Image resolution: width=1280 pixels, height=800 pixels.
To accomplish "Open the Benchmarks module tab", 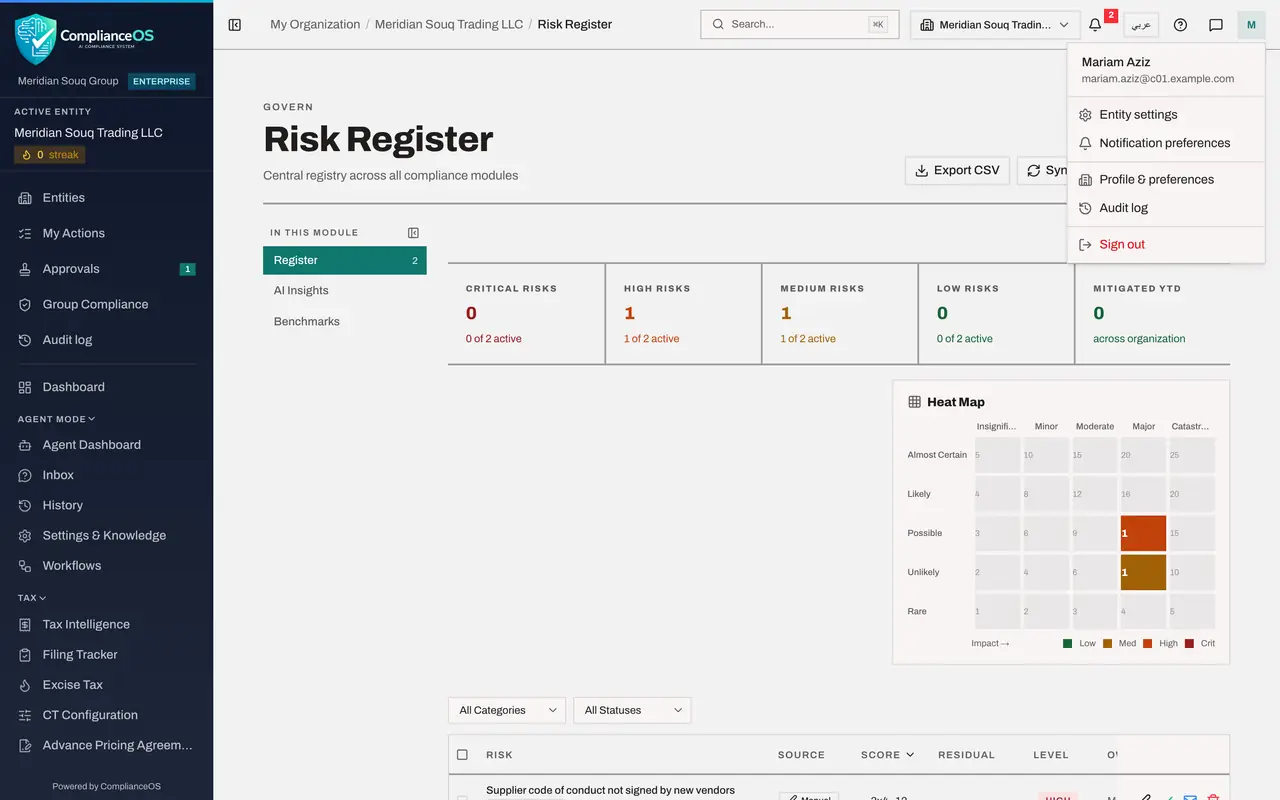I will click(x=345, y=322).
